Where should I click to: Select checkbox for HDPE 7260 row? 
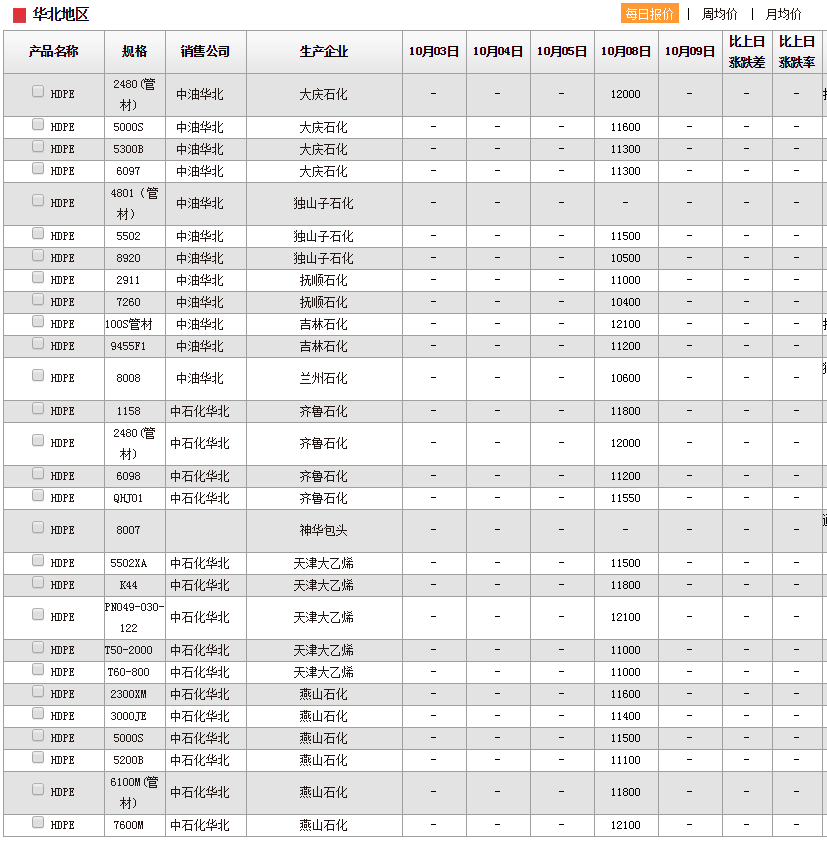point(38,299)
